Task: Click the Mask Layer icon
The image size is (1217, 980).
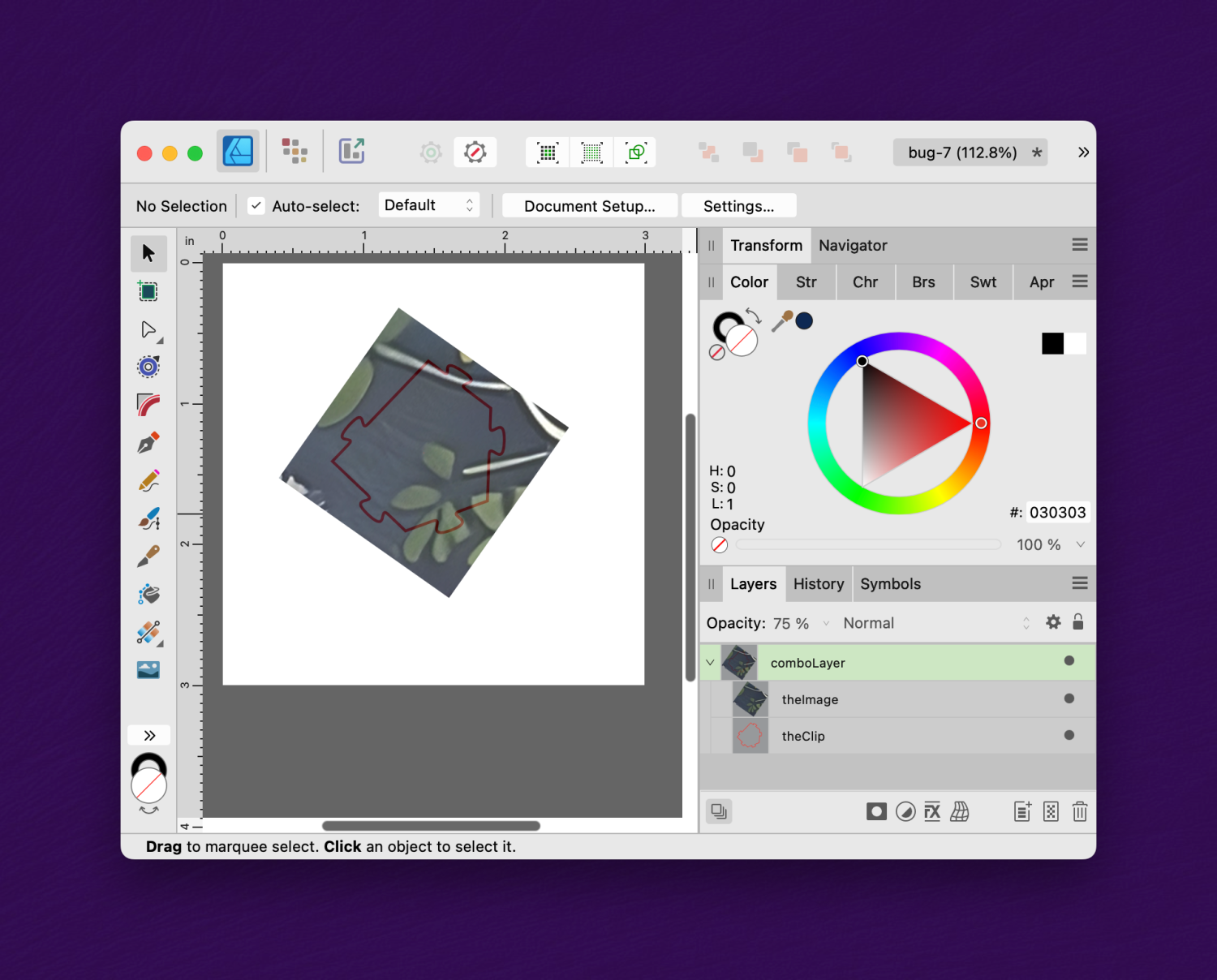Action: pos(876,812)
